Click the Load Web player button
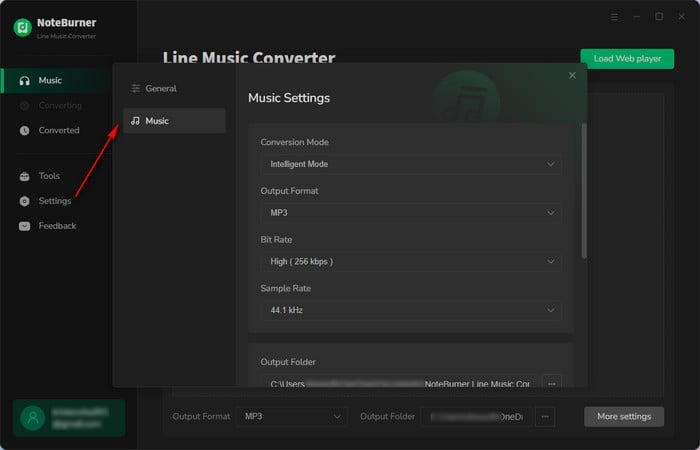Screen dimensions: 700x450 pos(627,59)
